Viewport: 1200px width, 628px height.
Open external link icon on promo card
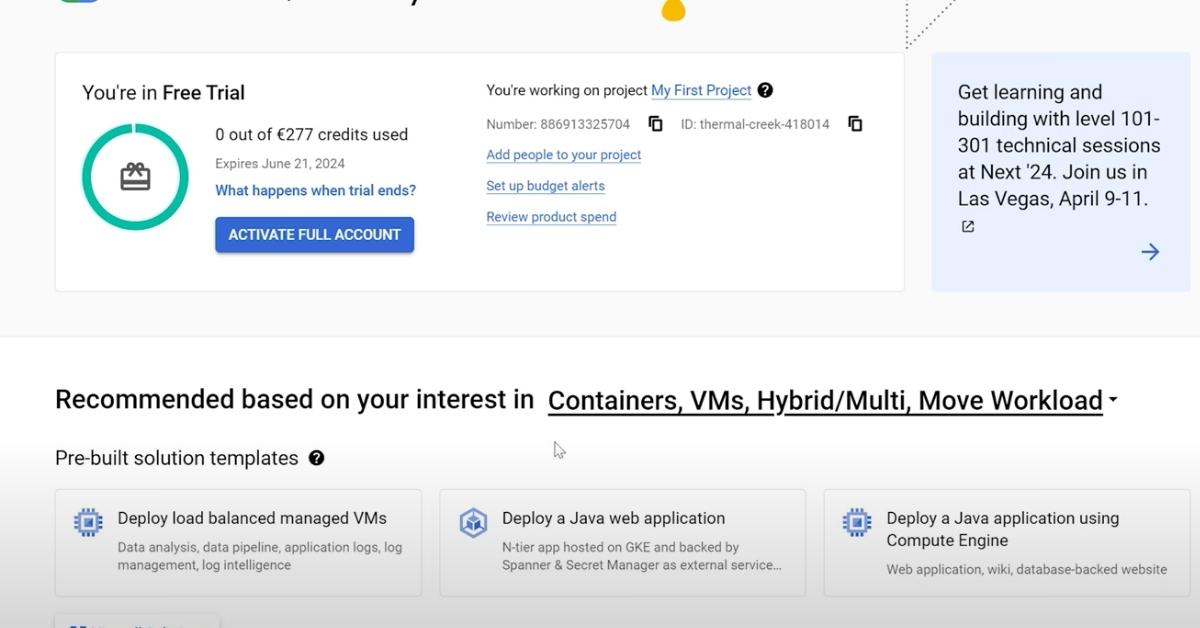tap(967, 227)
